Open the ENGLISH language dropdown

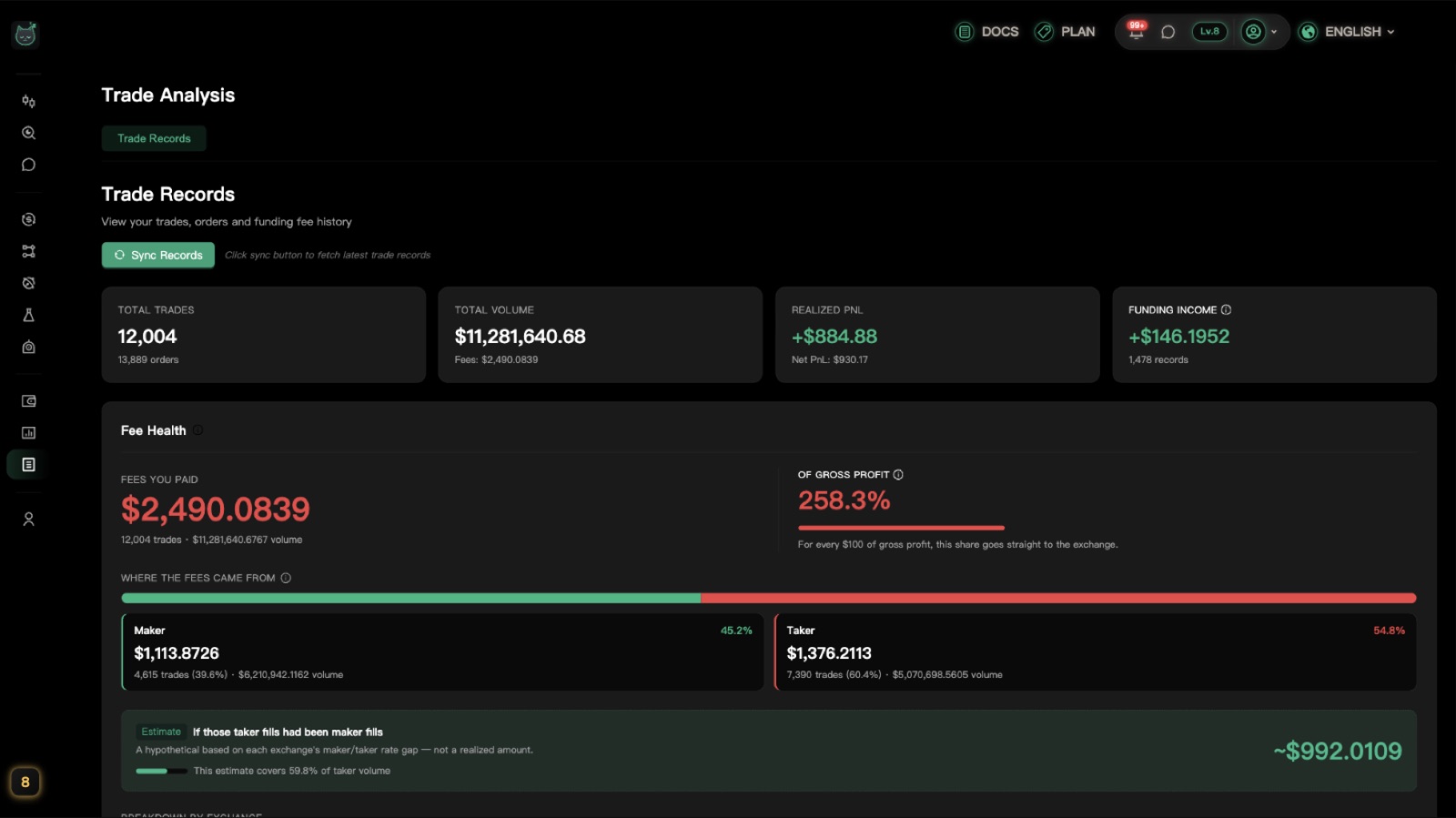(x=1347, y=32)
